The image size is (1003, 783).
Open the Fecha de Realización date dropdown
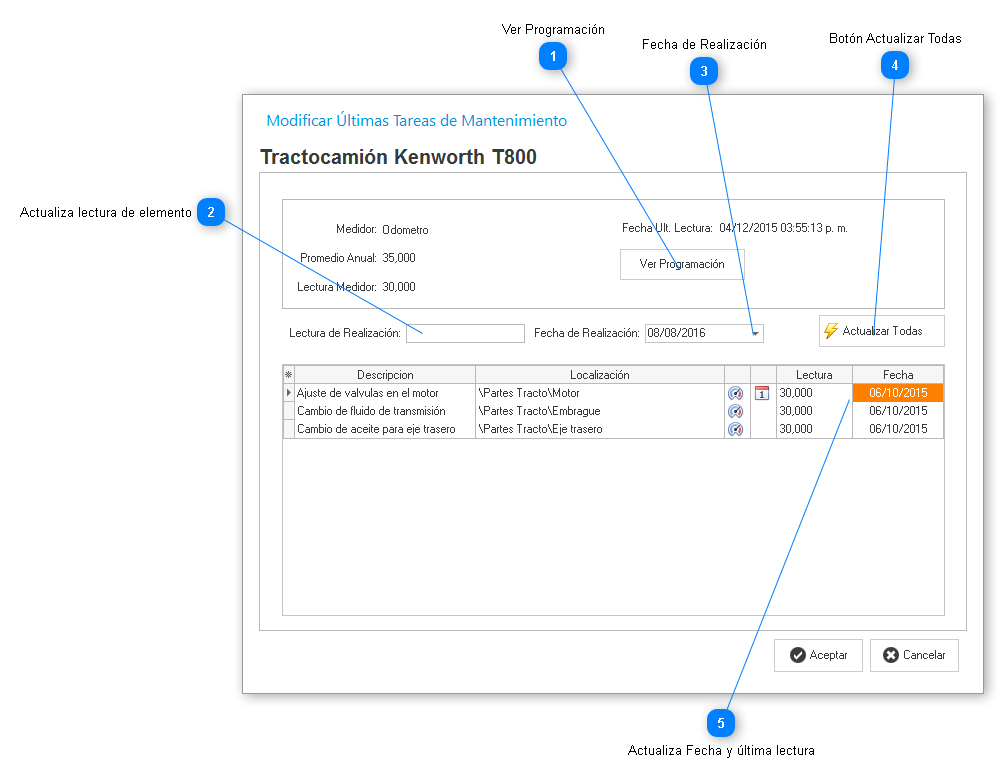(756, 333)
